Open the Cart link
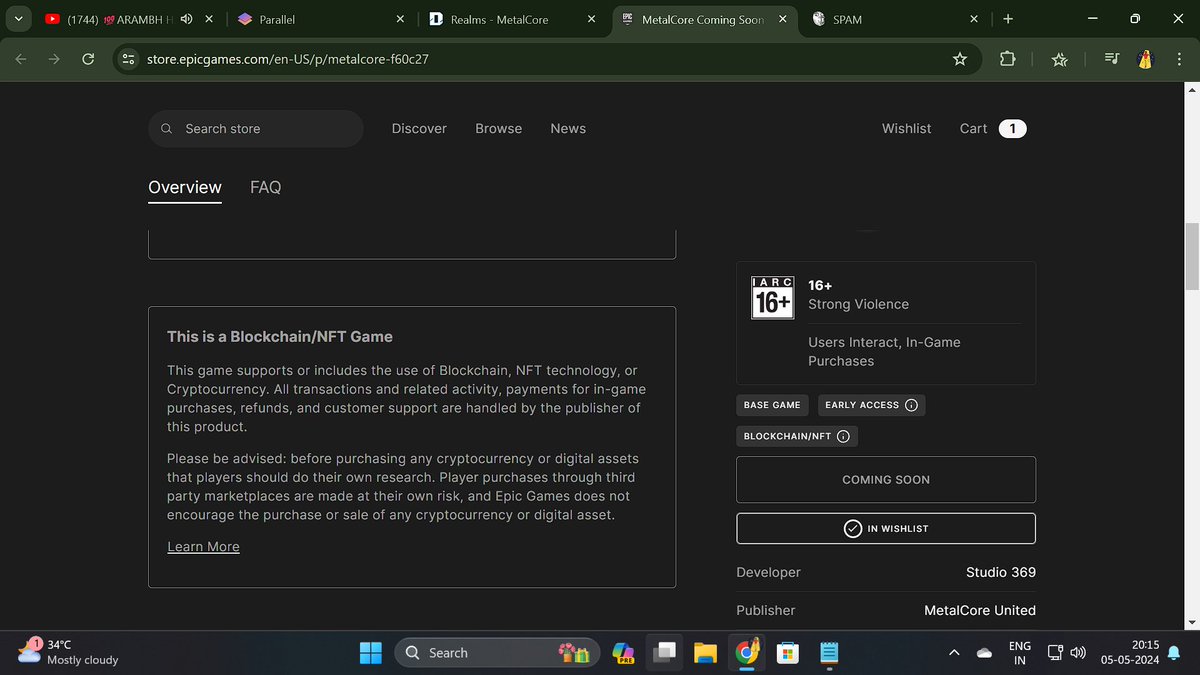This screenshot has width=1200, height=675. click(x=973, y=129)
